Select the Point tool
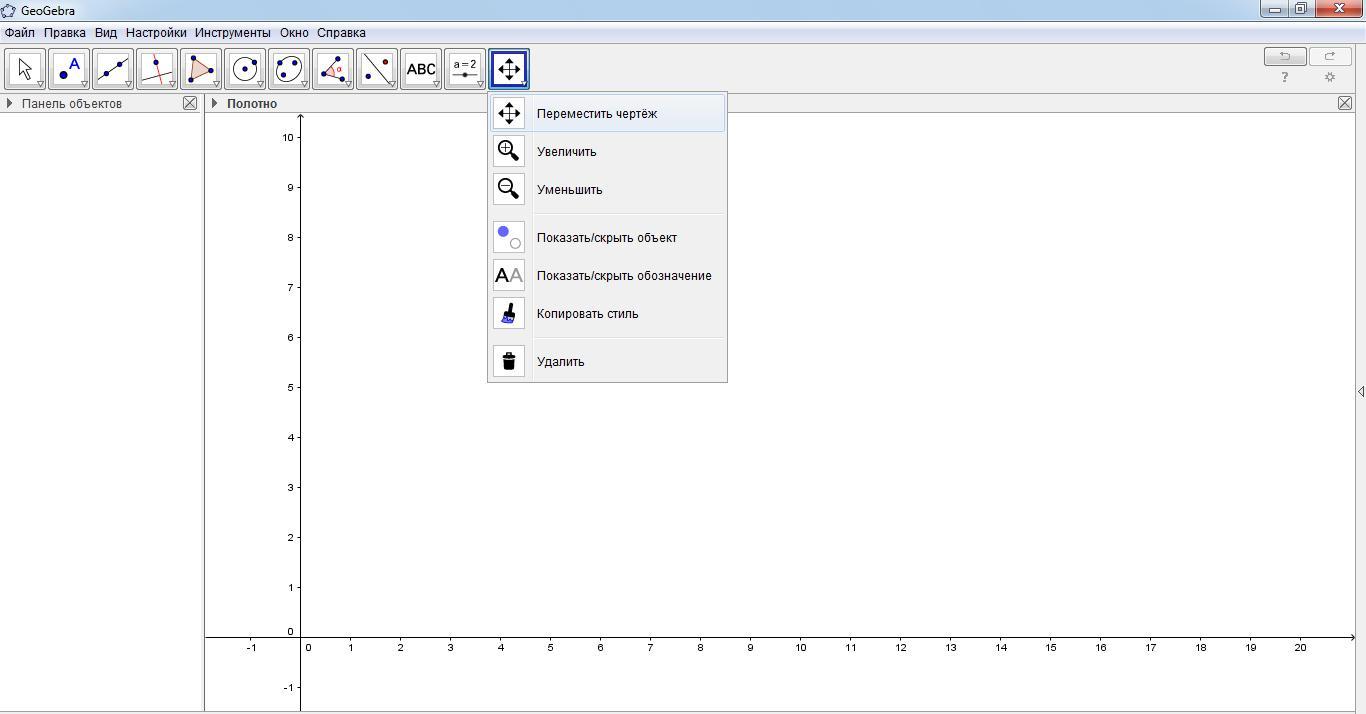Screen dimensions: 1366x714 coord(69,69)
